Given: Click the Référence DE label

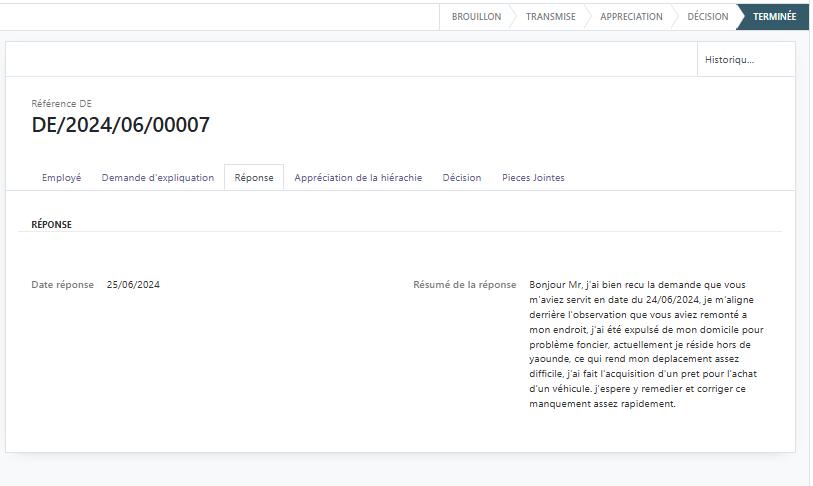Looking at the screenshot, I should [x=61, y=104].
